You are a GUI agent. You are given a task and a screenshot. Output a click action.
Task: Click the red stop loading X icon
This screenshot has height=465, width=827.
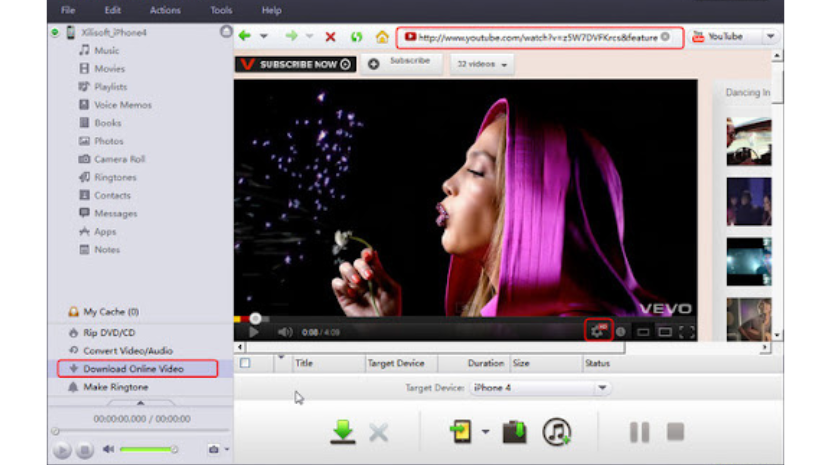tap(330, 37)
